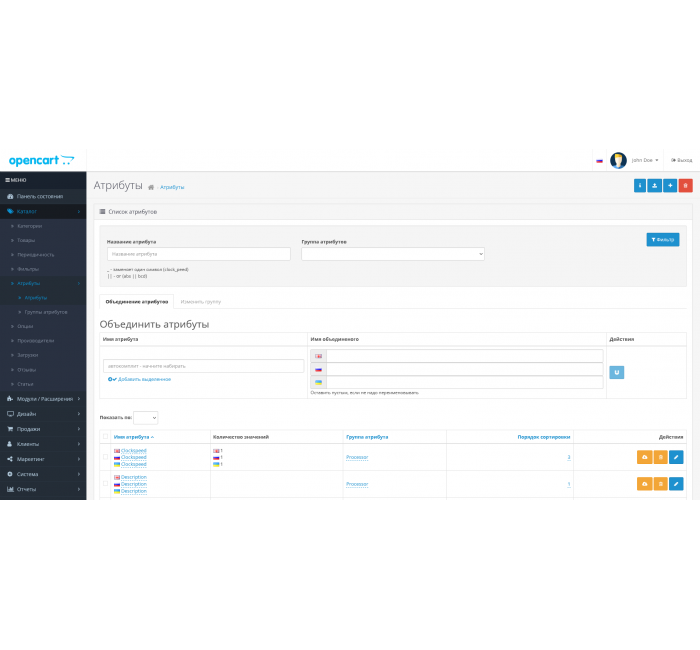
Task: Sort by Имя атрибута column
Action: [133, 437]
